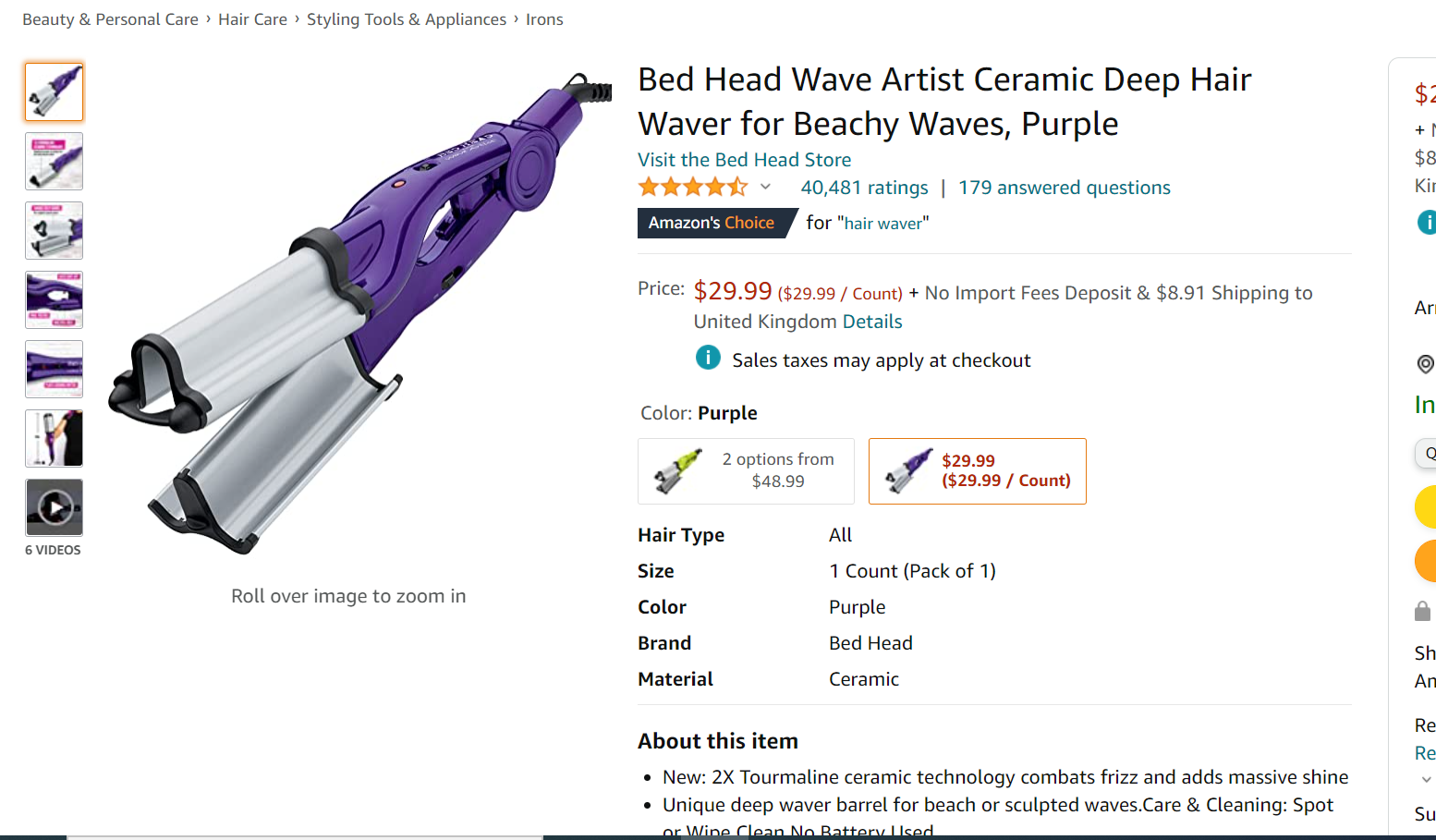Open the Hair Care breadcrumb
The image size is (1436, 840).
252,19
